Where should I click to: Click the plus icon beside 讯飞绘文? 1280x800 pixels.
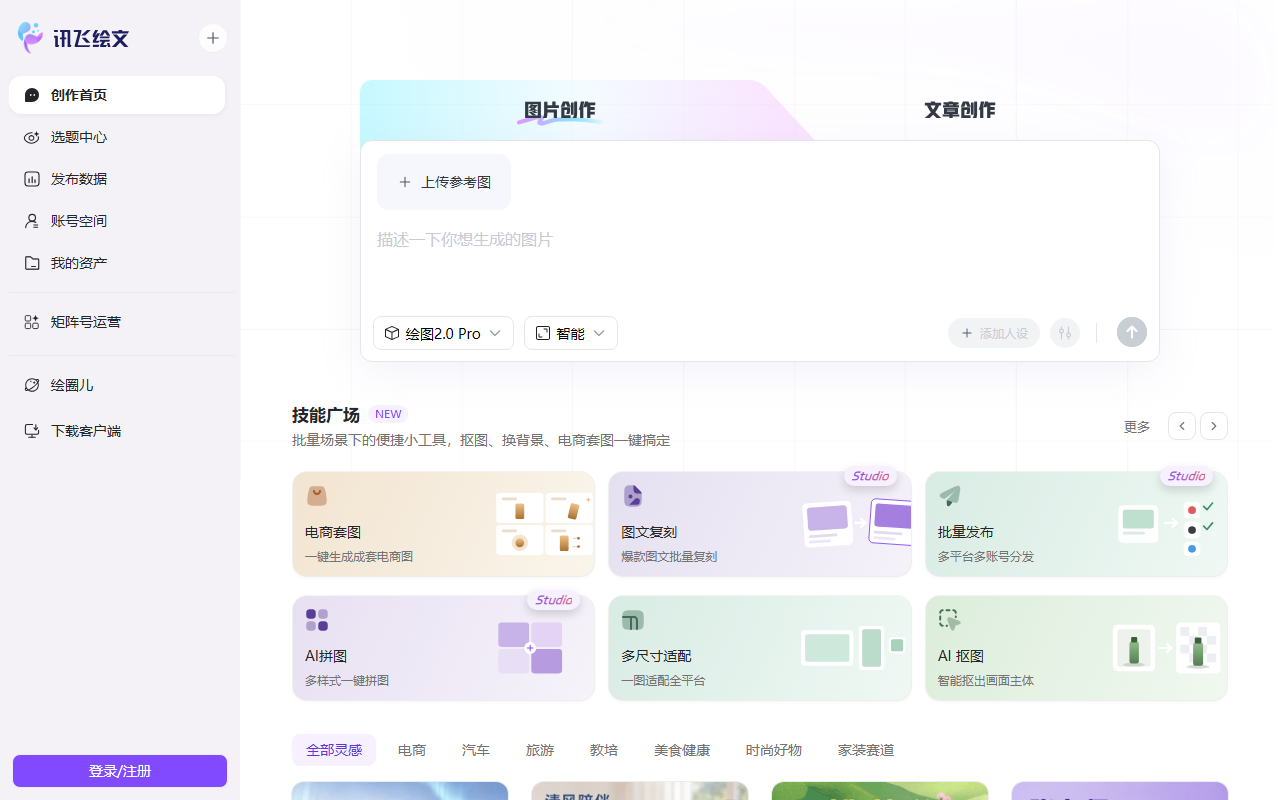coord(213,38)
